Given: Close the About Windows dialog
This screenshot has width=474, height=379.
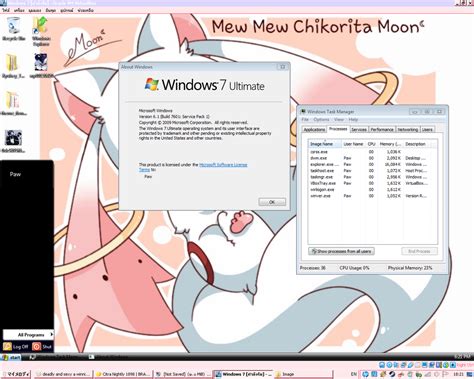Looking at the screenshot, I should [282, 67].
